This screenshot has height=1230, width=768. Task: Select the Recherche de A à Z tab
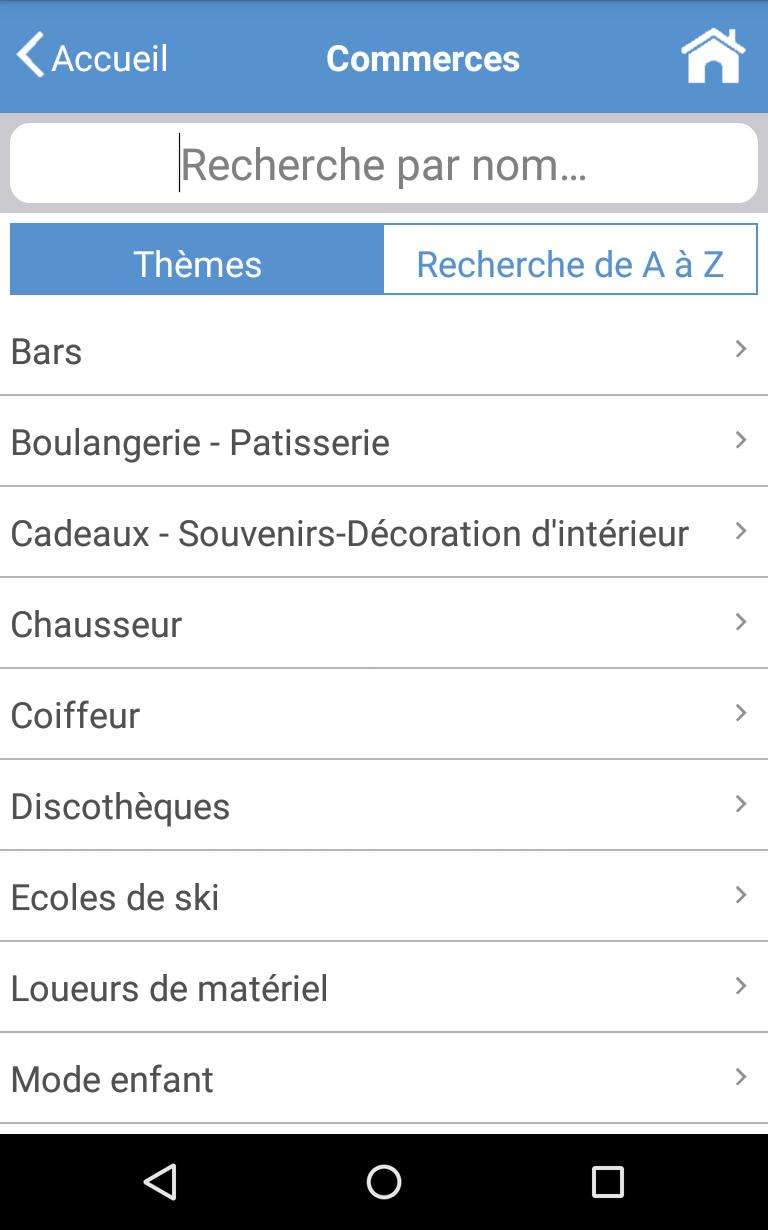pos(570,264)
